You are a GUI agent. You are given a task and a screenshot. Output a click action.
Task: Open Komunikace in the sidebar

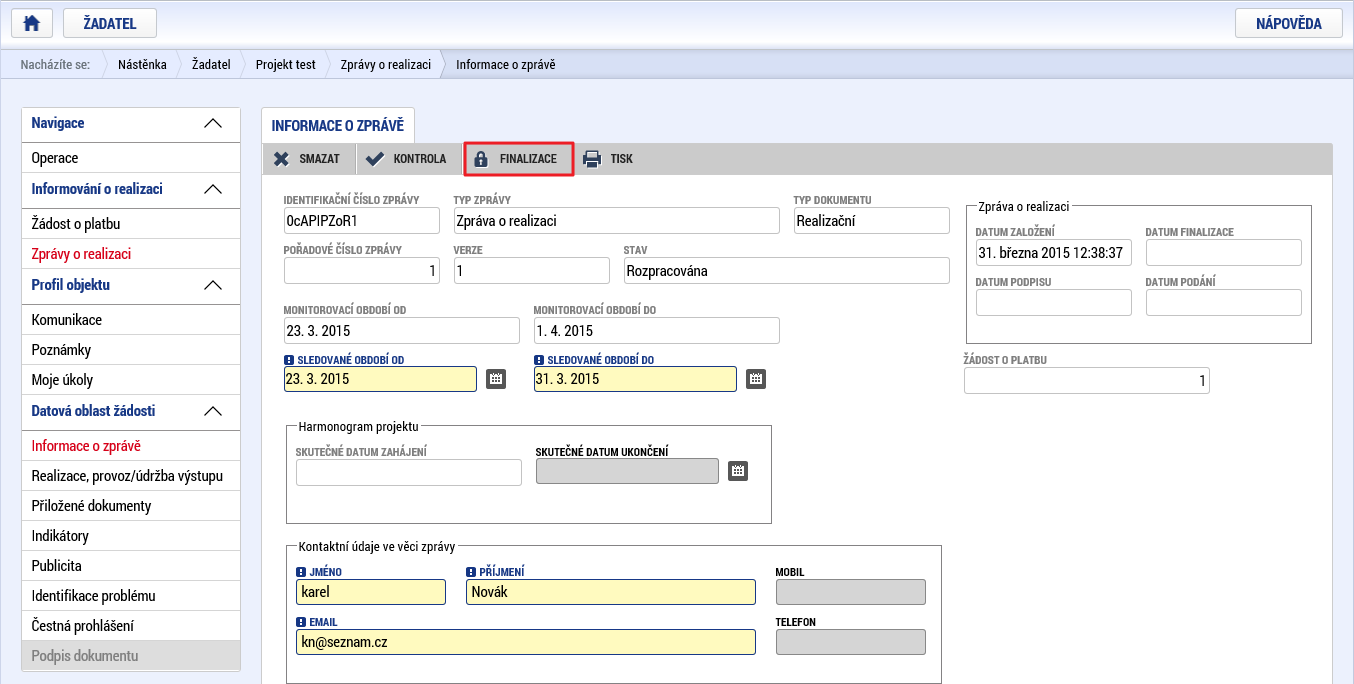[131, 320]
